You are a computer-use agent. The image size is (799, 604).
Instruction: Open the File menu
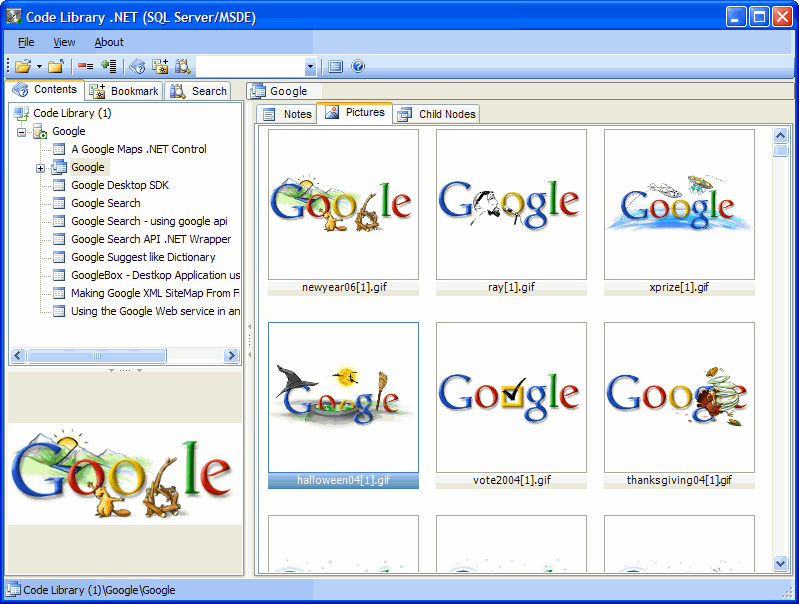[26, 42]
